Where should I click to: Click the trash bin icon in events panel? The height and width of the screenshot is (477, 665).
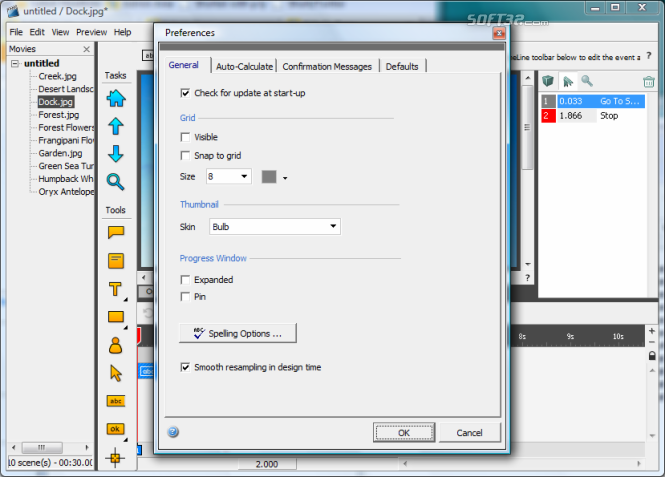(x=648, y=81)
